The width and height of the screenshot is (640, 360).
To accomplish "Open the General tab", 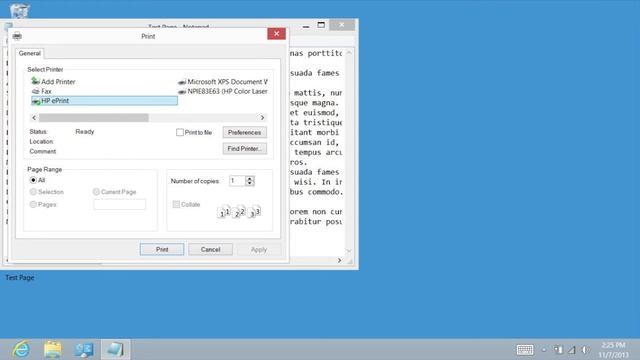I will tap(29, 53).
